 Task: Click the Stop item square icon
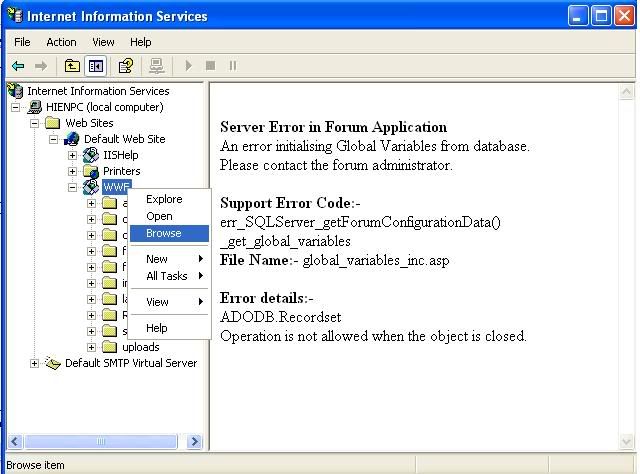(210, 66)
